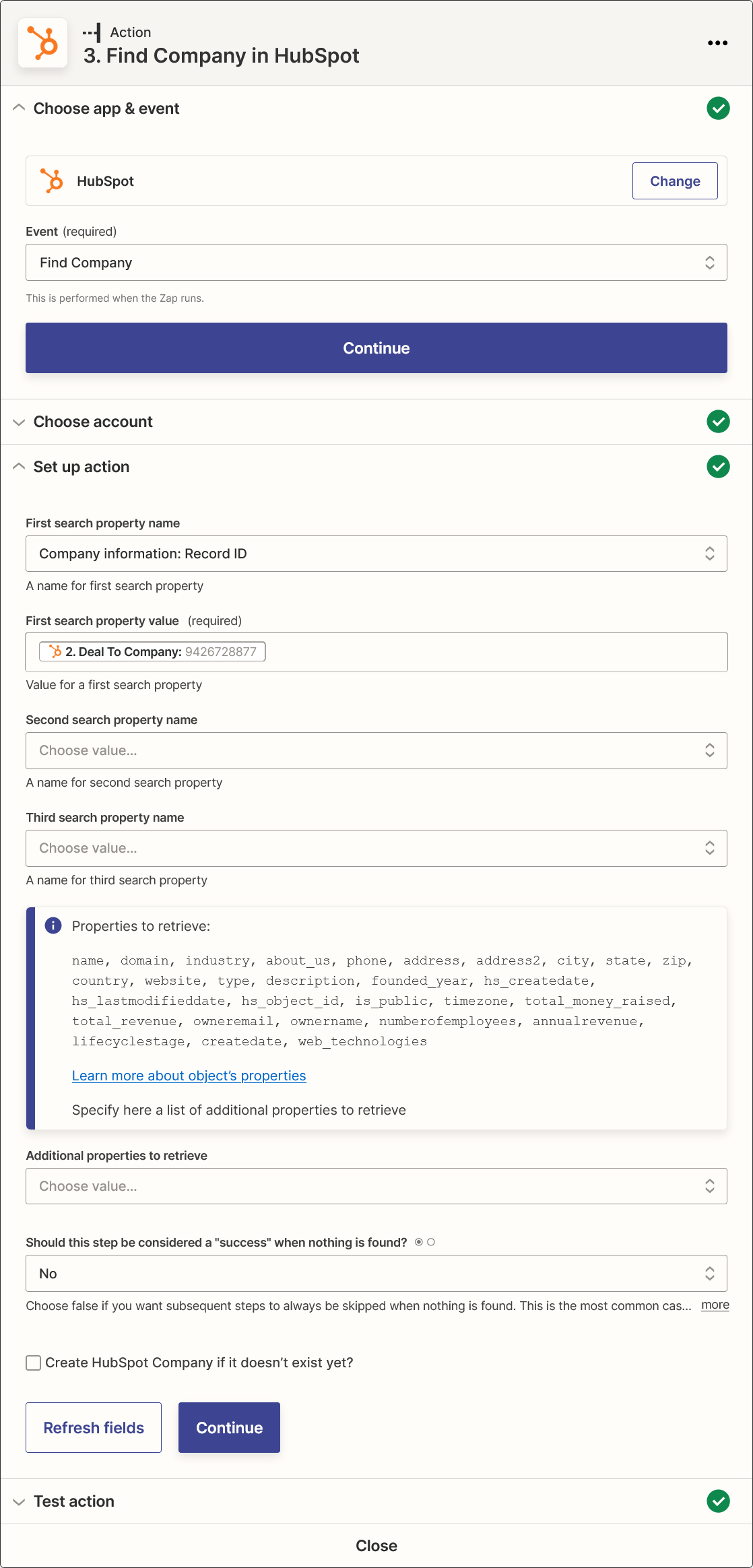Screen dimensions: 753x1568
Task: Click the Refresh fields button
Action: click(x=94, y=1428)
